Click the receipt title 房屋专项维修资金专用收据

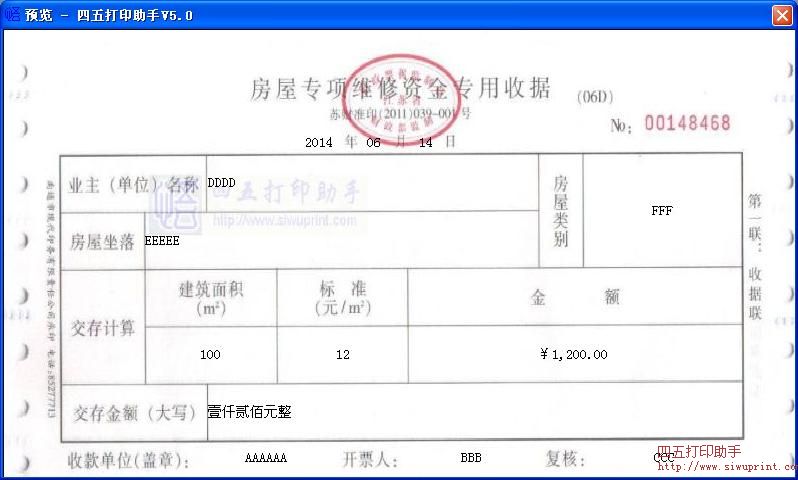[400, 89]
